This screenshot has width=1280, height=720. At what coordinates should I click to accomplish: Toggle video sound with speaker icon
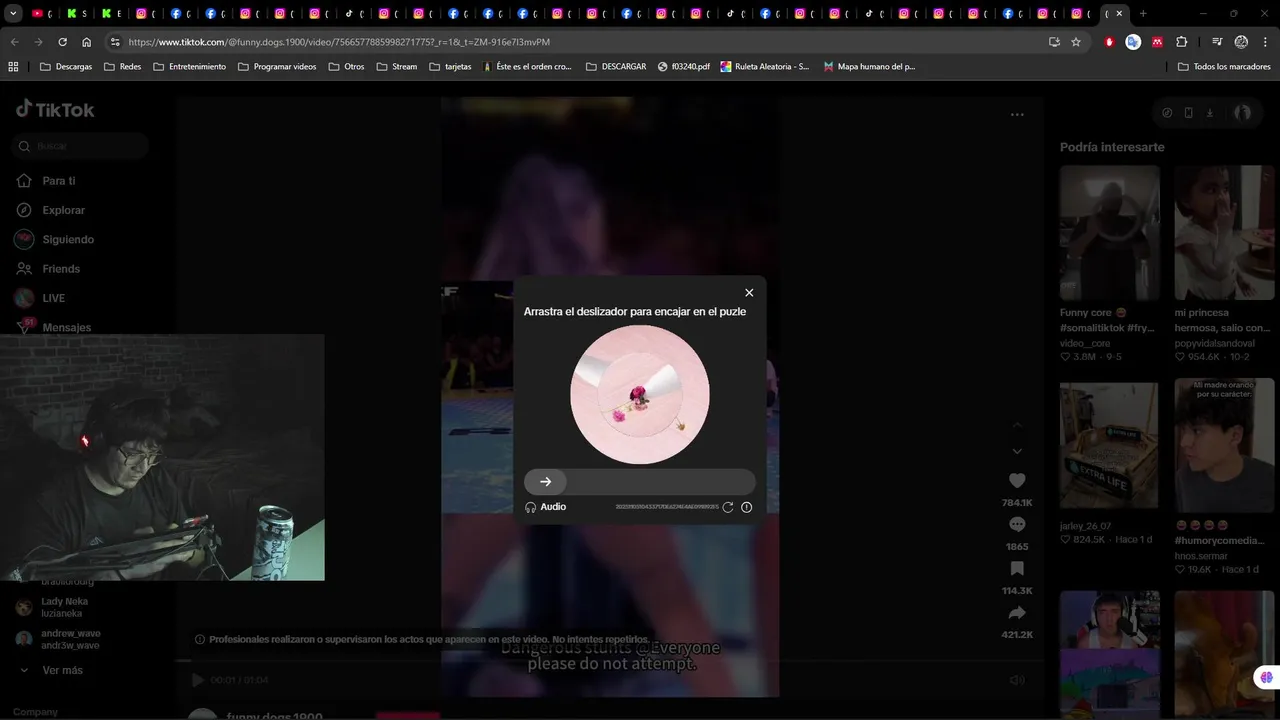point(1017,680)
